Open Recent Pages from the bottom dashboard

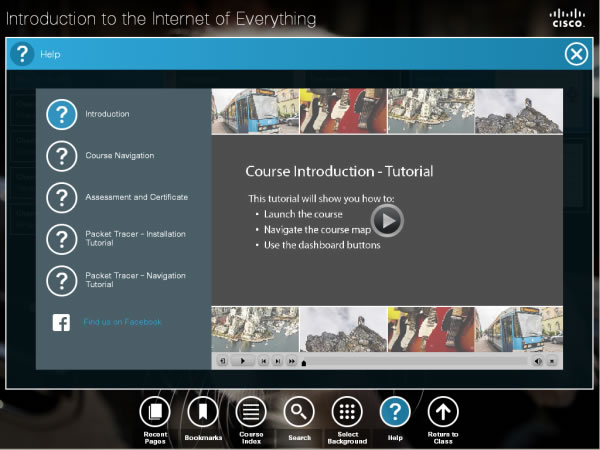[x=154, y=411]
